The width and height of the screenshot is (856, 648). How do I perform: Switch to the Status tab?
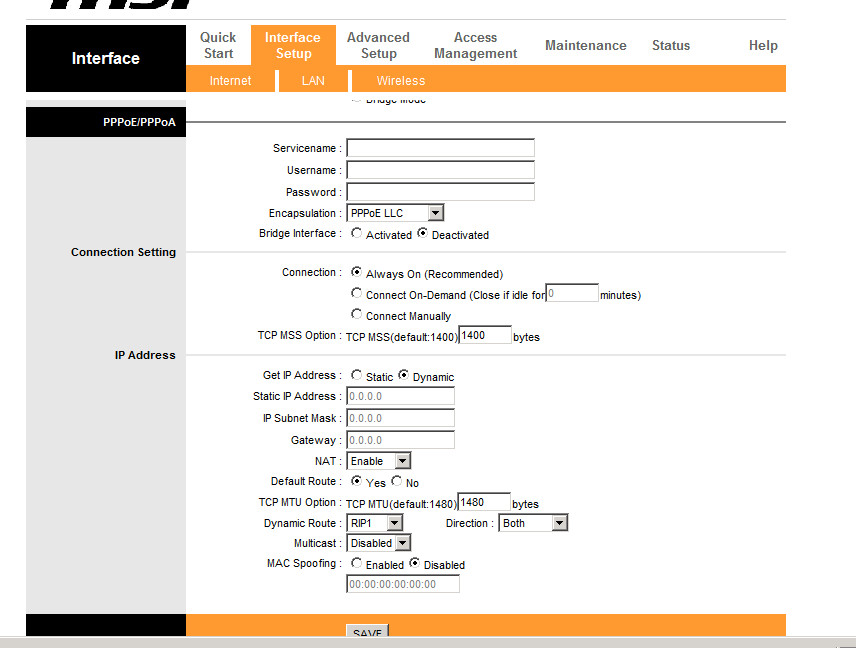tap(671, 45)
